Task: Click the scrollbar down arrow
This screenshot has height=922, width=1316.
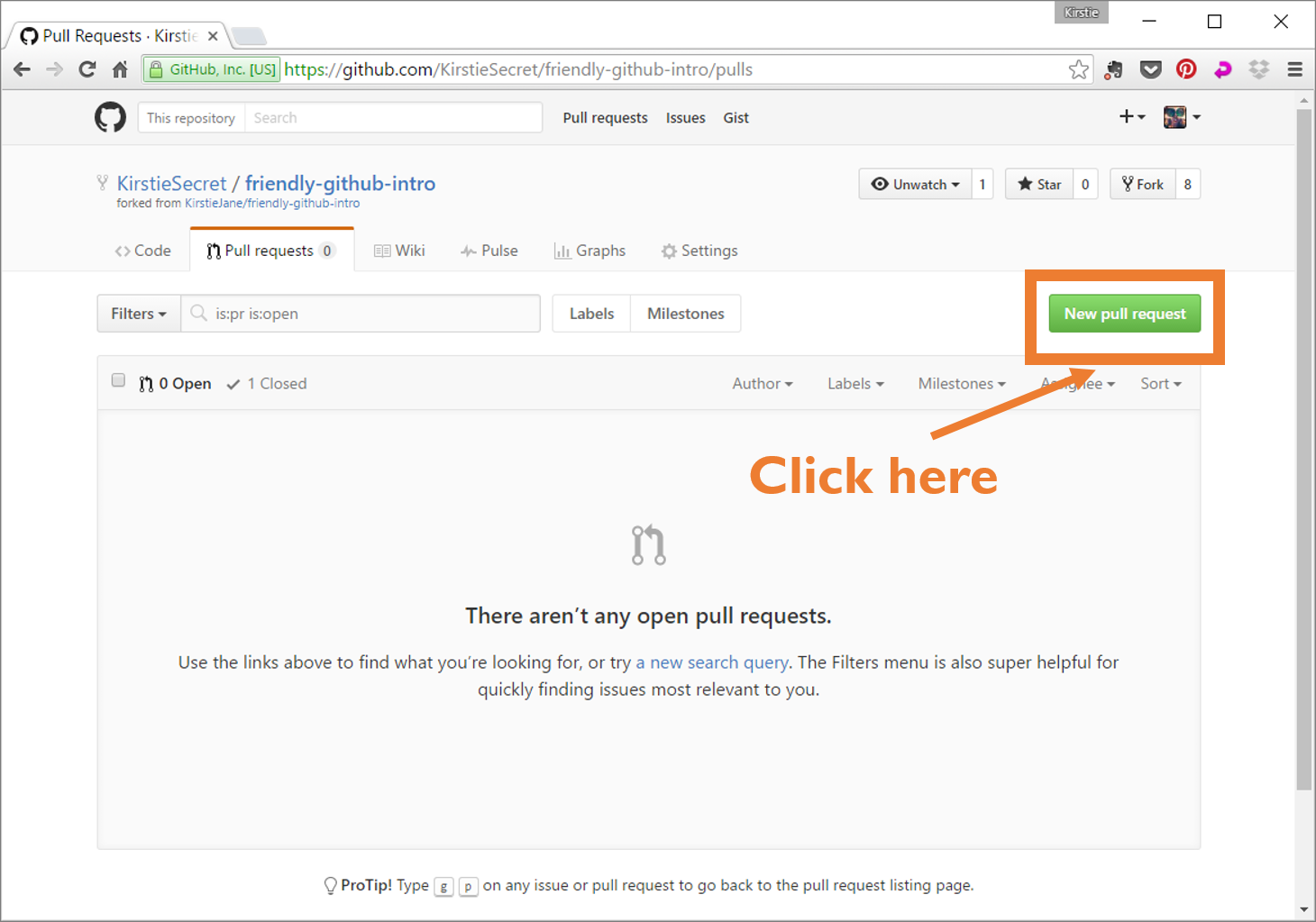Action: 1304,909
